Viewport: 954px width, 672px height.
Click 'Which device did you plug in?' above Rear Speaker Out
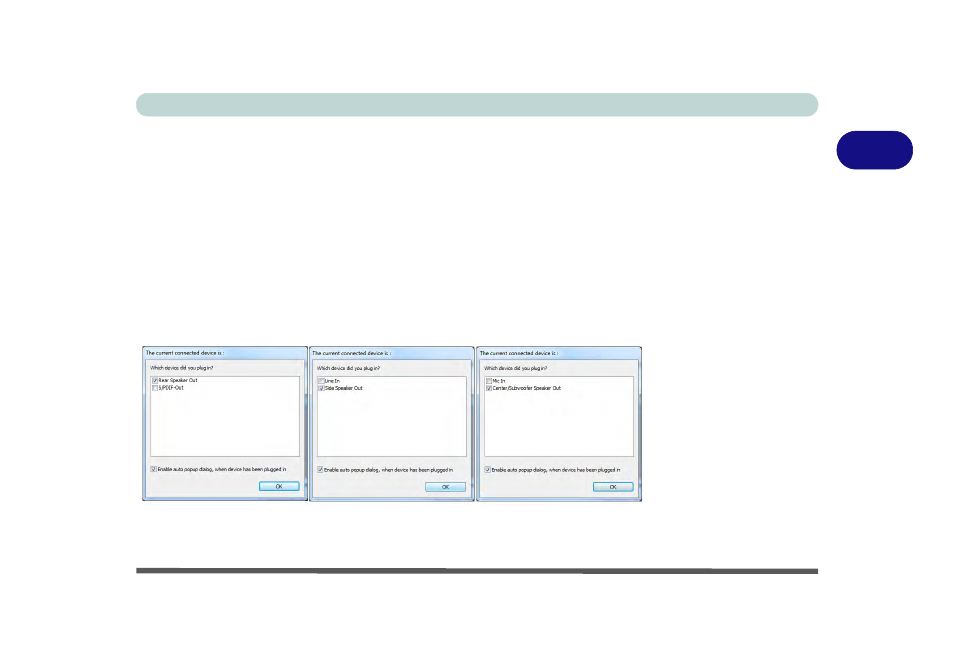click(182, 368)
